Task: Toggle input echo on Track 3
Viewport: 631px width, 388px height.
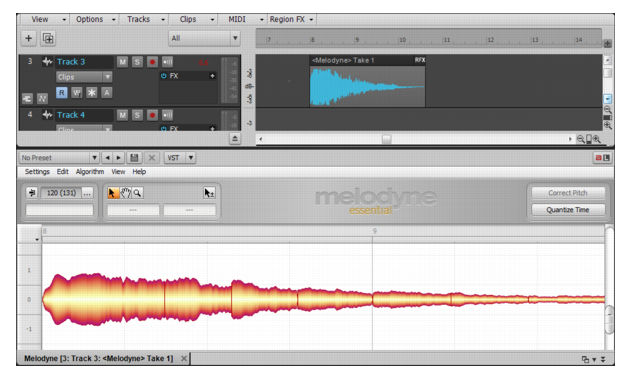Action: click(167, 62)
